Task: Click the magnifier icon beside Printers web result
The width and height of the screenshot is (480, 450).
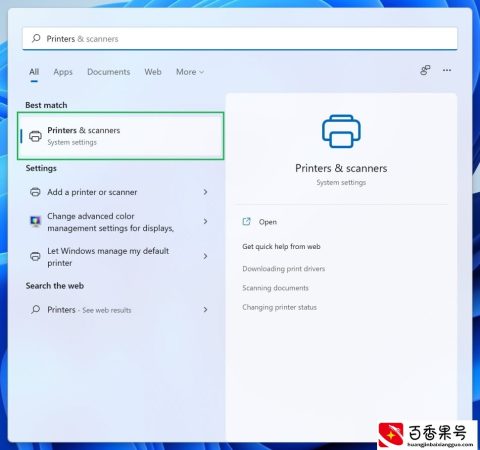Action: click(35, 309)
